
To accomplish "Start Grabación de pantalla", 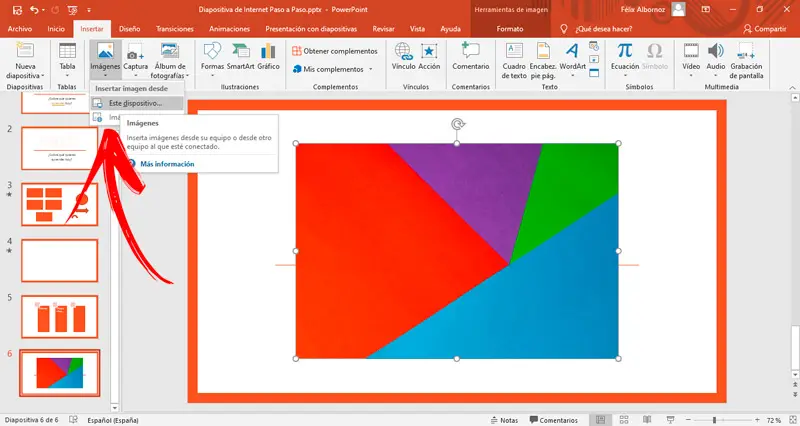I will click(746, 60).
